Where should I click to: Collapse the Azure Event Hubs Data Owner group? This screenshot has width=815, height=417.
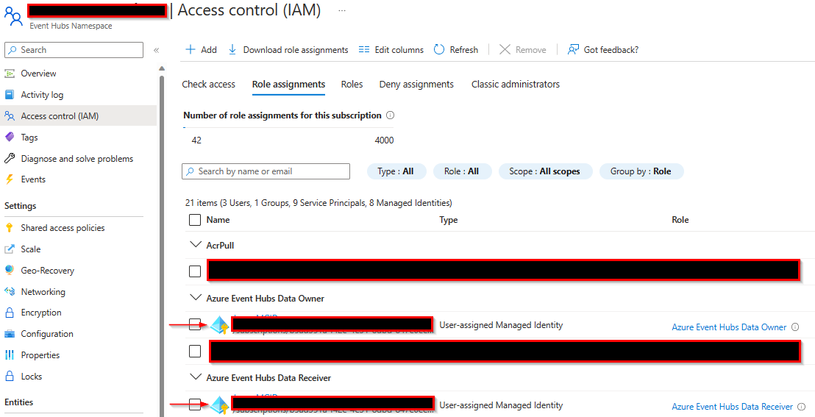tap(195, 297)
